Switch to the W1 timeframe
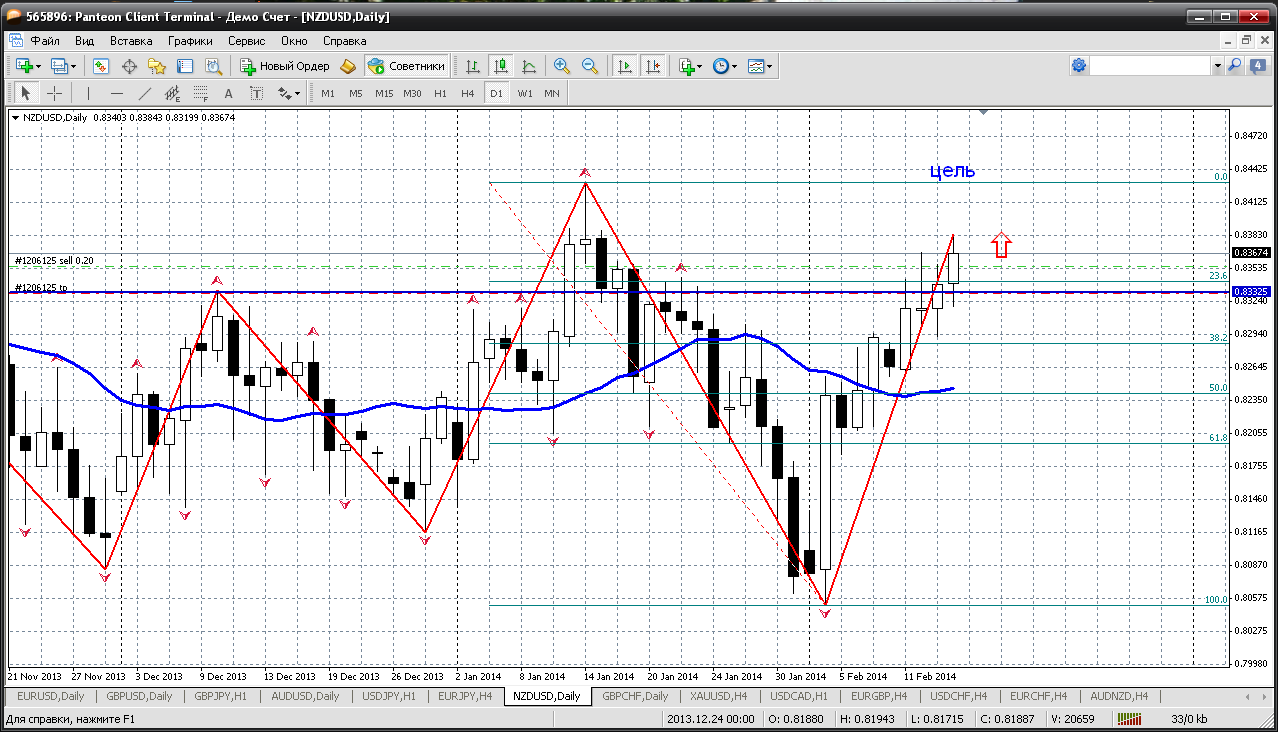 click(525, 93)
